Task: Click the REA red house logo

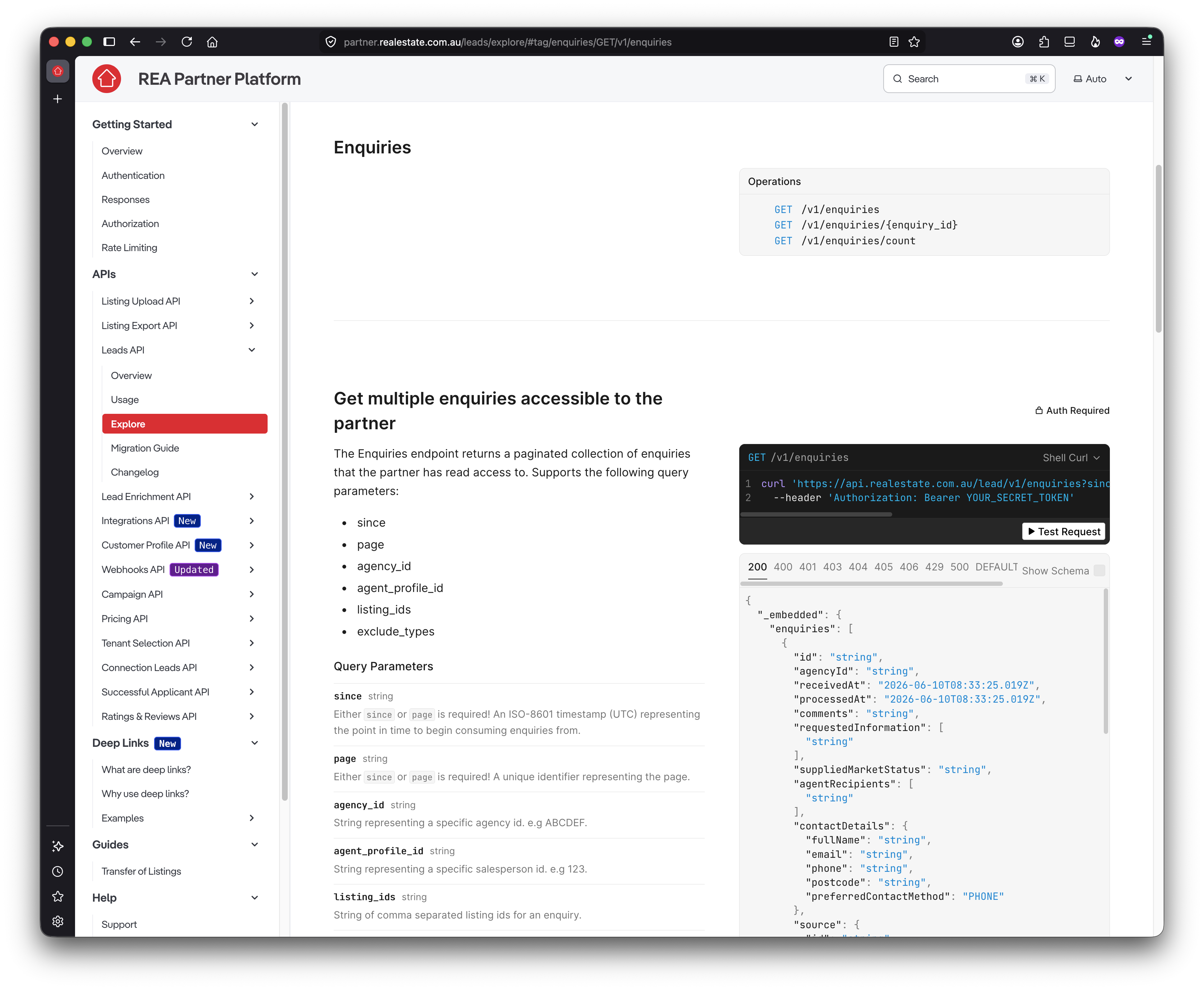Action: pos(107,79)
